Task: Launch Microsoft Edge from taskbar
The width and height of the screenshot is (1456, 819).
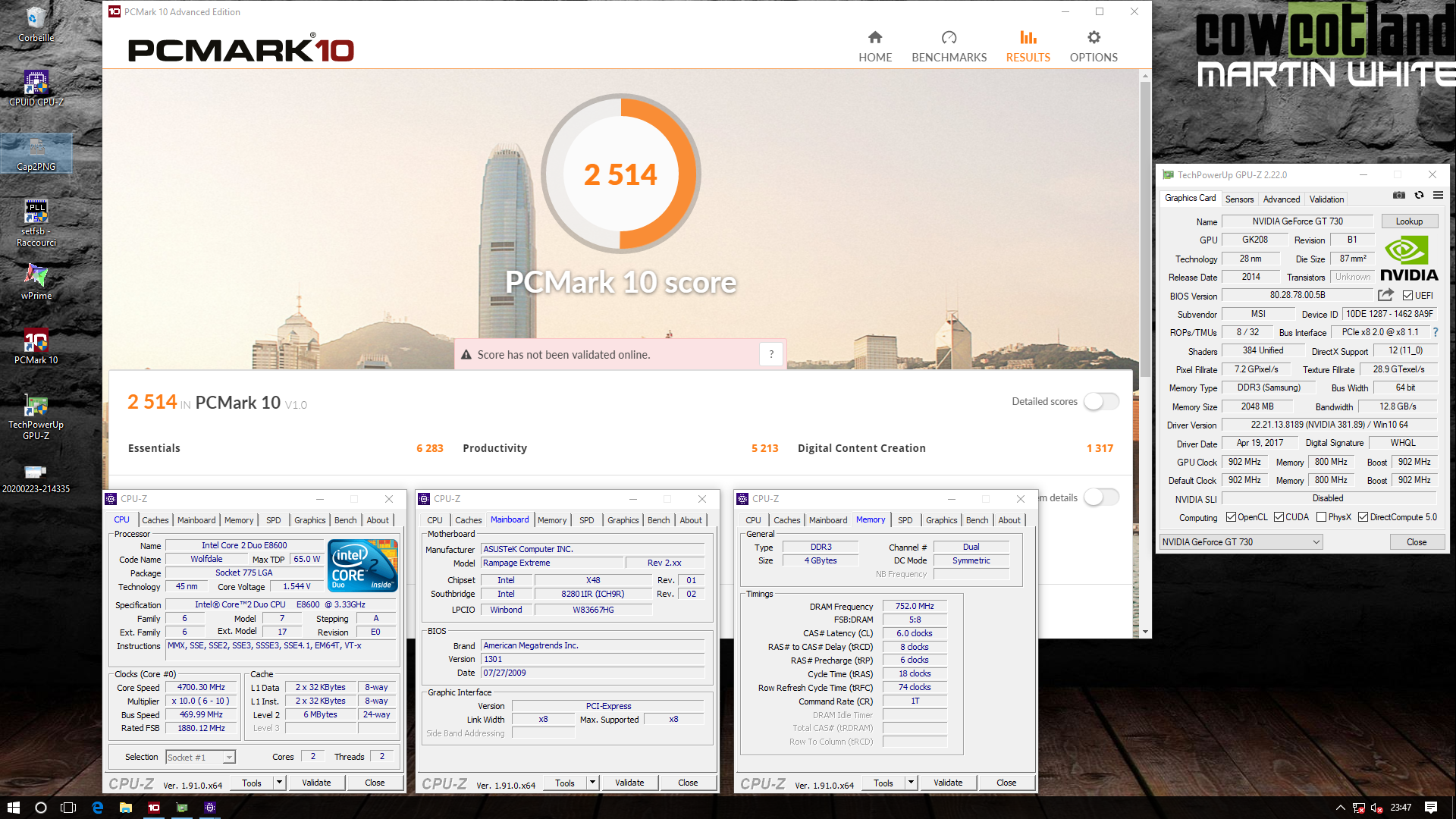Action: pyautogui.click(x=97, y=808)
